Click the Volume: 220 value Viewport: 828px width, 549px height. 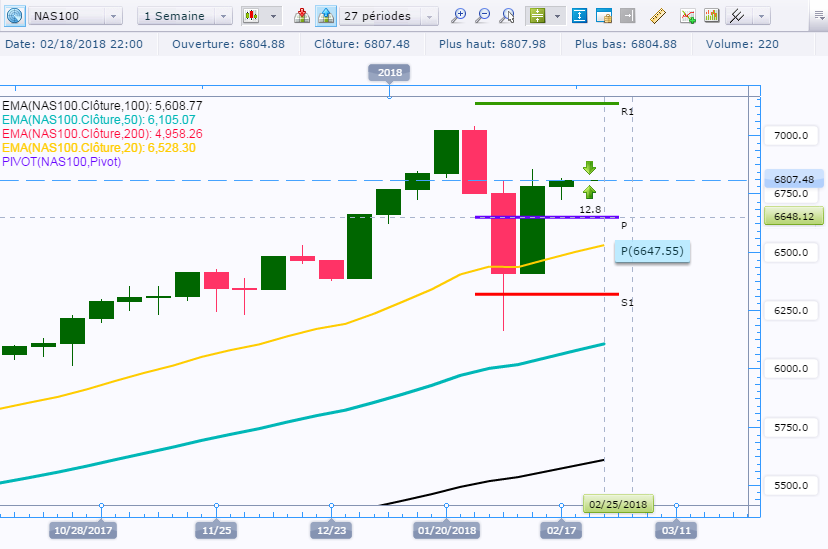[742, 44]
